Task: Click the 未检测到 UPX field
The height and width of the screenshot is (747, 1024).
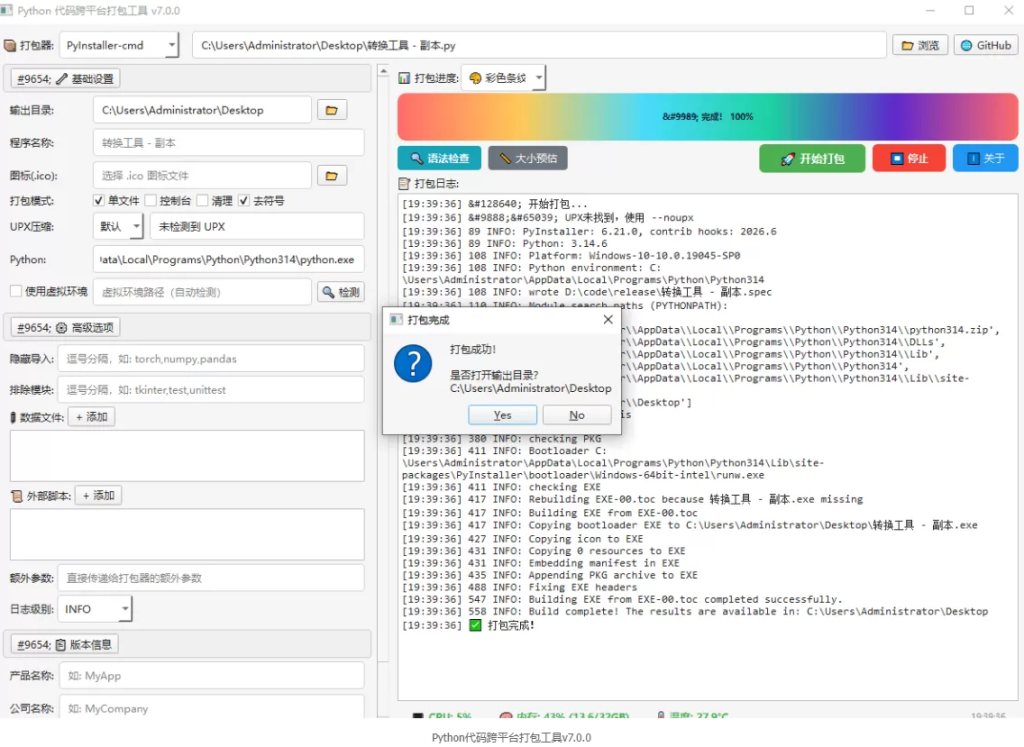Action: 257,227
